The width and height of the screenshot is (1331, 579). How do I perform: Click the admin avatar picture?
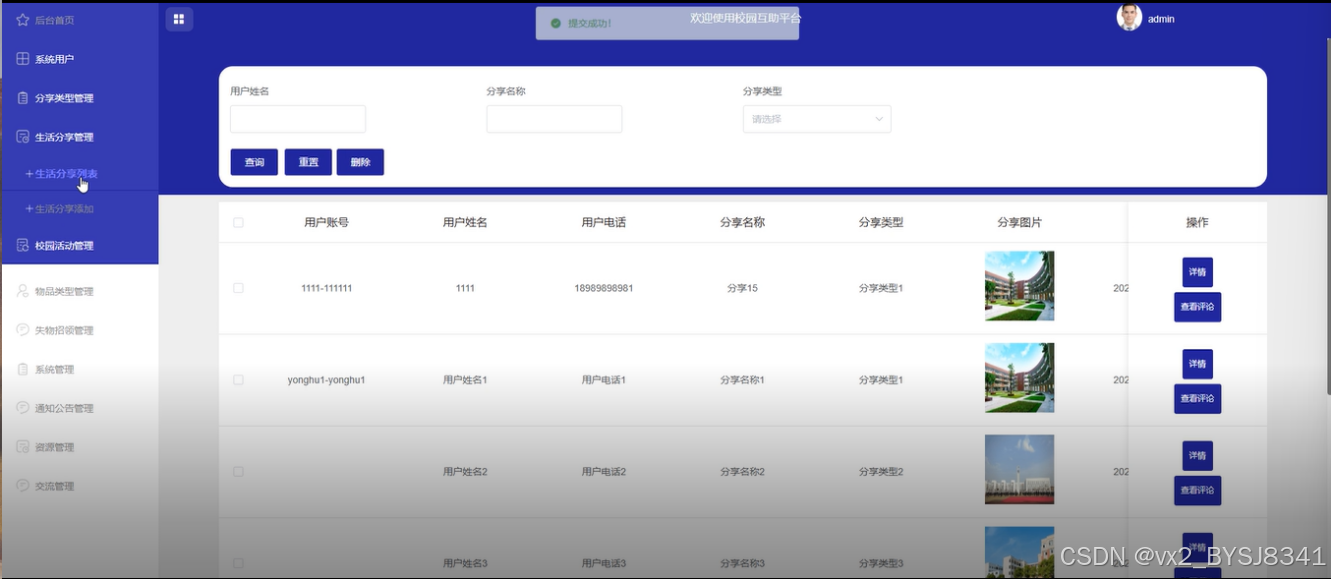coord(1129,18)
